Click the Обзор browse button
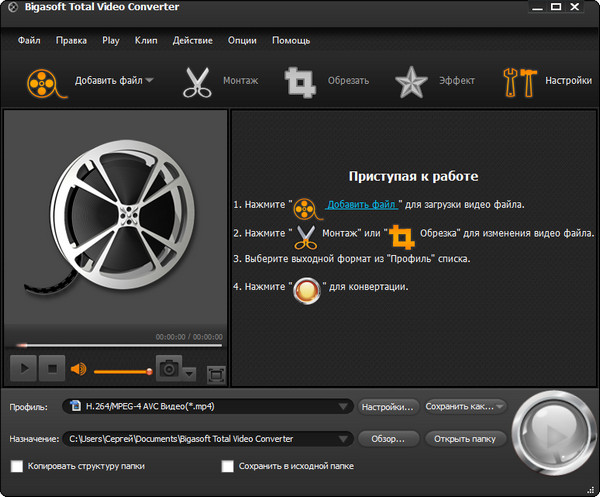600x497 pixels. (x=388, y=438)
